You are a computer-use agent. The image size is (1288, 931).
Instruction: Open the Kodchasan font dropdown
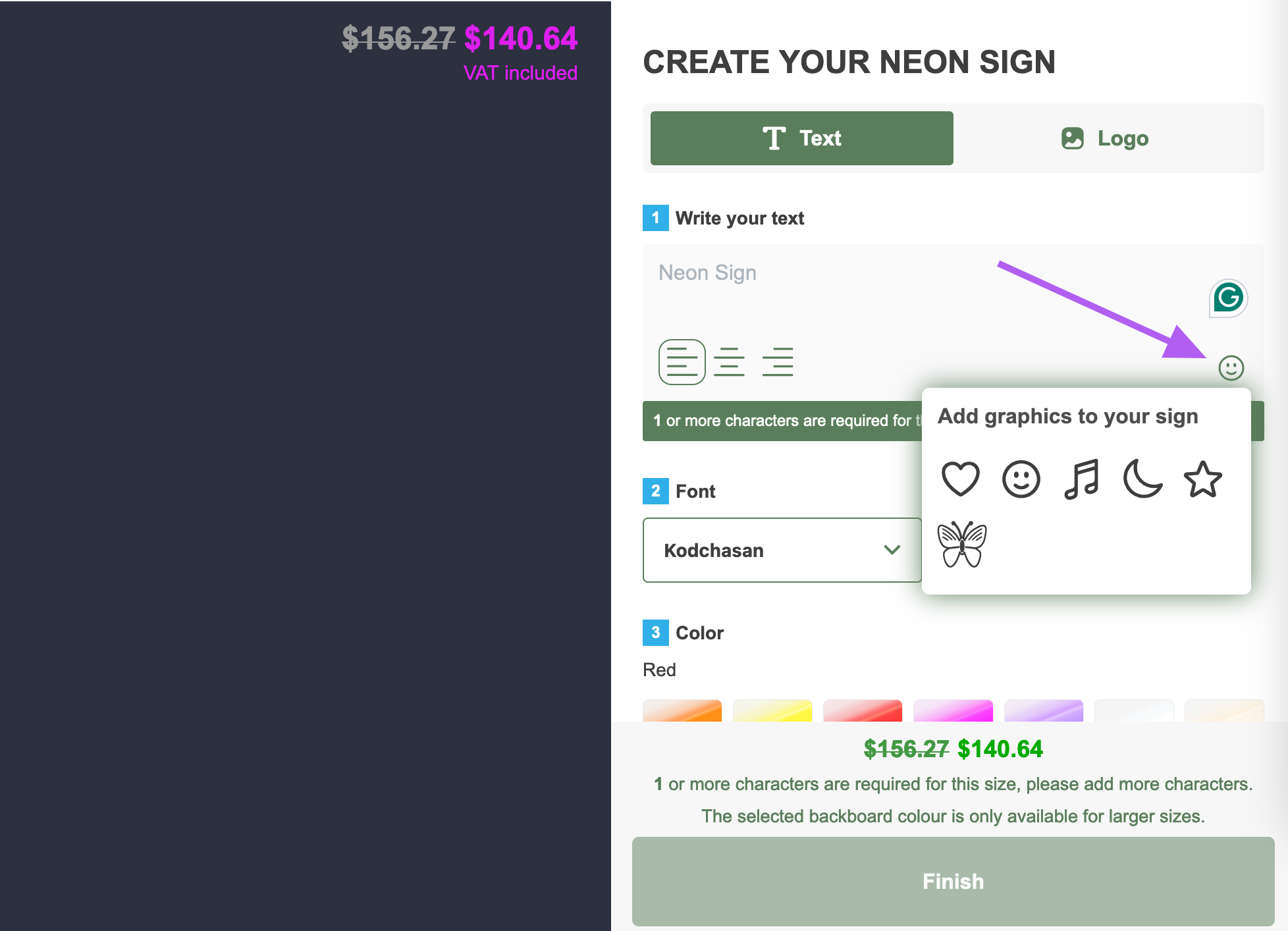782,550
